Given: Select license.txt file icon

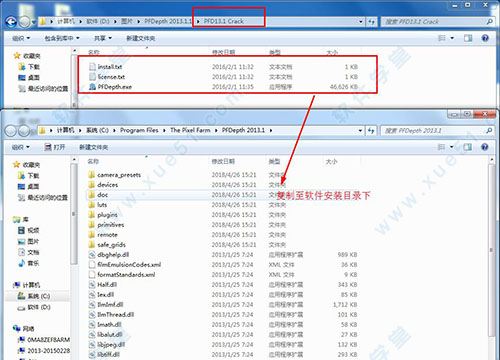Looking at the screenshot, I should tap(92, 76).
